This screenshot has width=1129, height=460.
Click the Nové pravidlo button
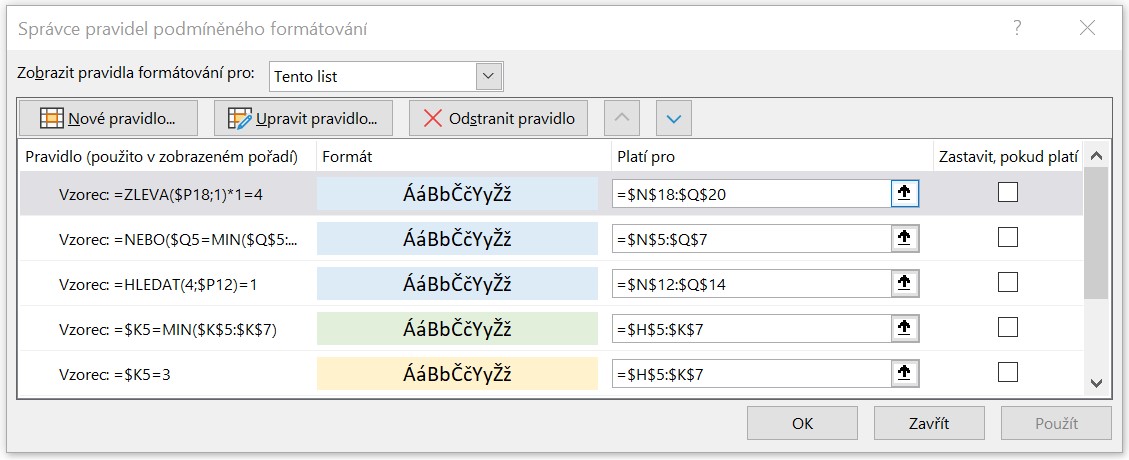(109, 118)
